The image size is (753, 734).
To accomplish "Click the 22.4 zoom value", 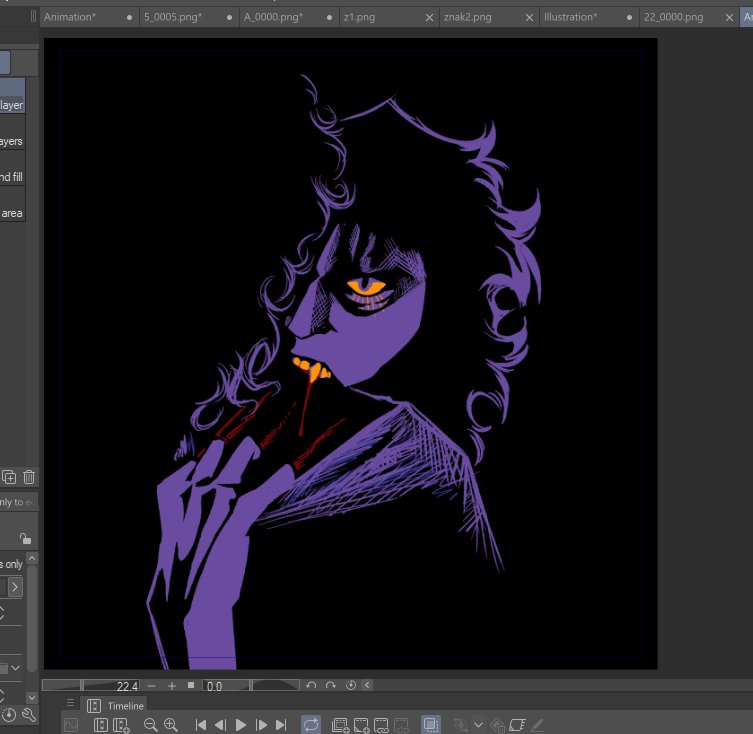I will coord(127,686).
